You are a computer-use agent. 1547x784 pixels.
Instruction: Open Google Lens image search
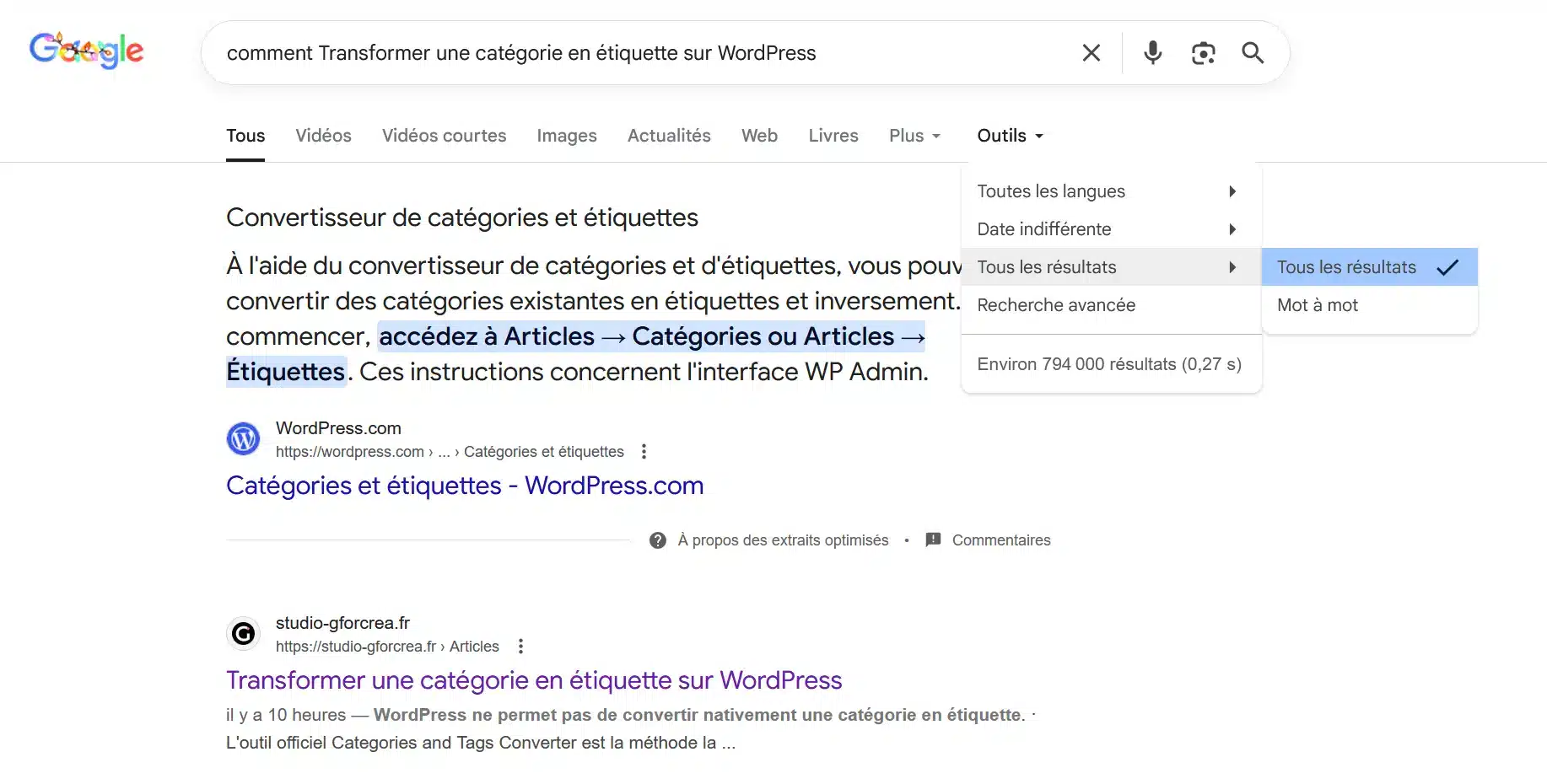click(x=1203, y=52)
